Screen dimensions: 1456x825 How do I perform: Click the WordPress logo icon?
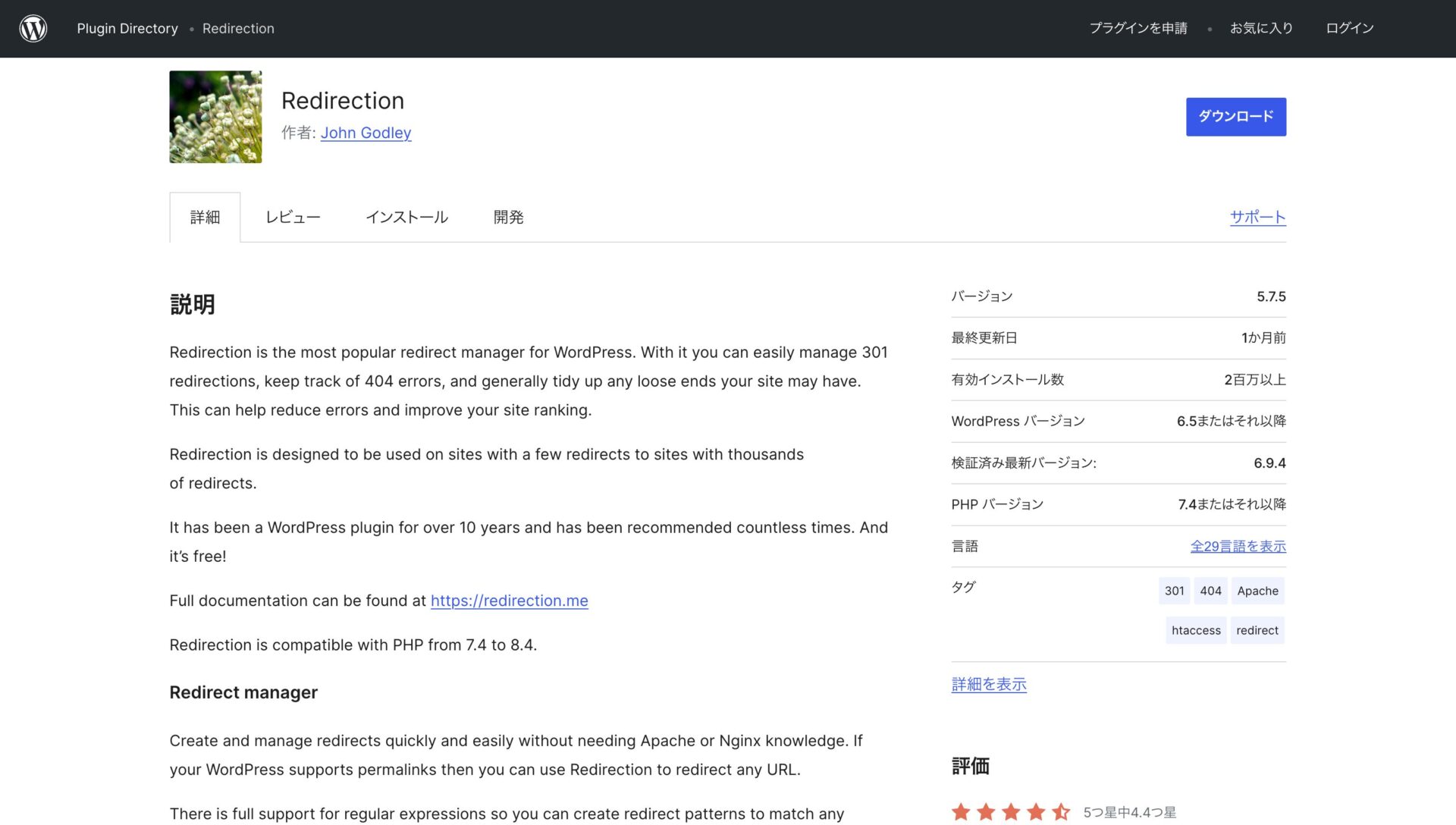click(x=33, y=29)
